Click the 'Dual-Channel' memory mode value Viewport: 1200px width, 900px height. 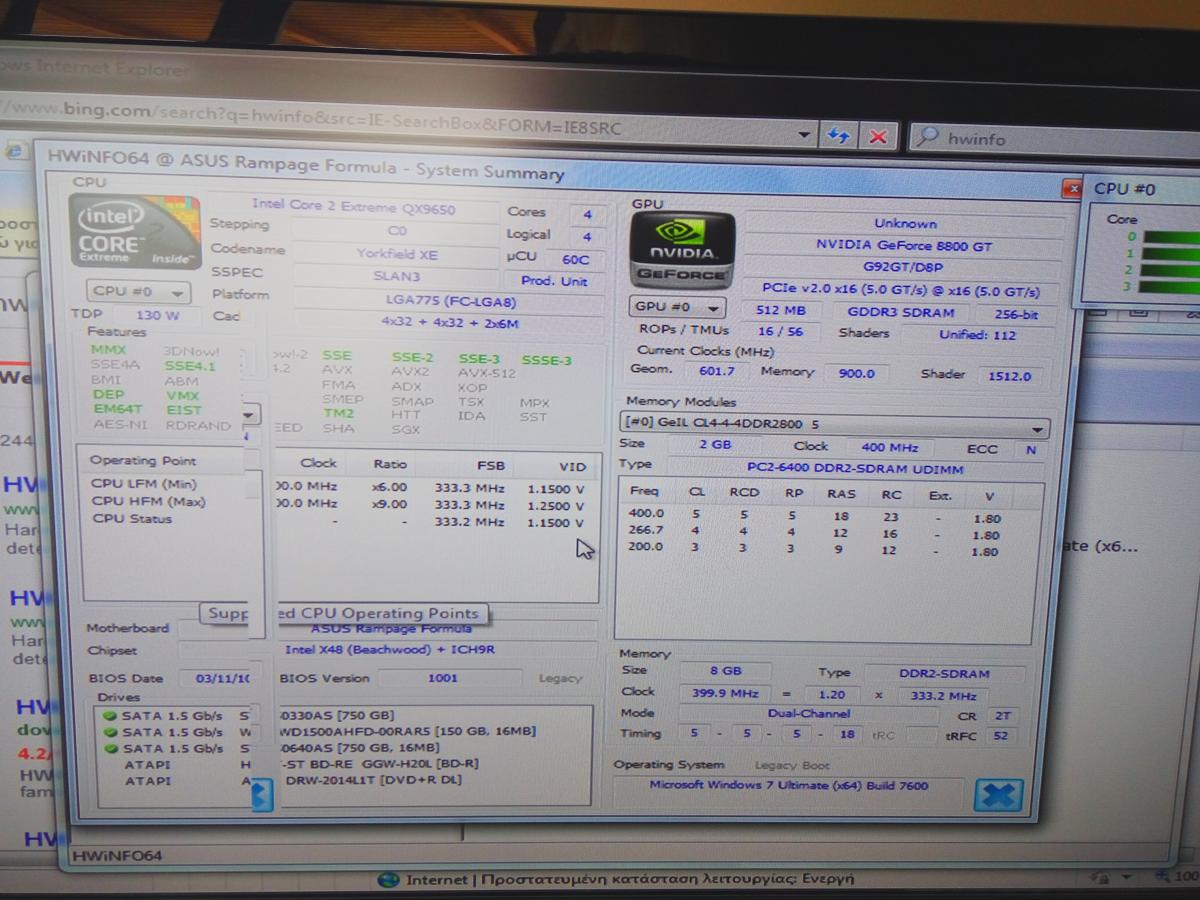[x=810, y=714]
